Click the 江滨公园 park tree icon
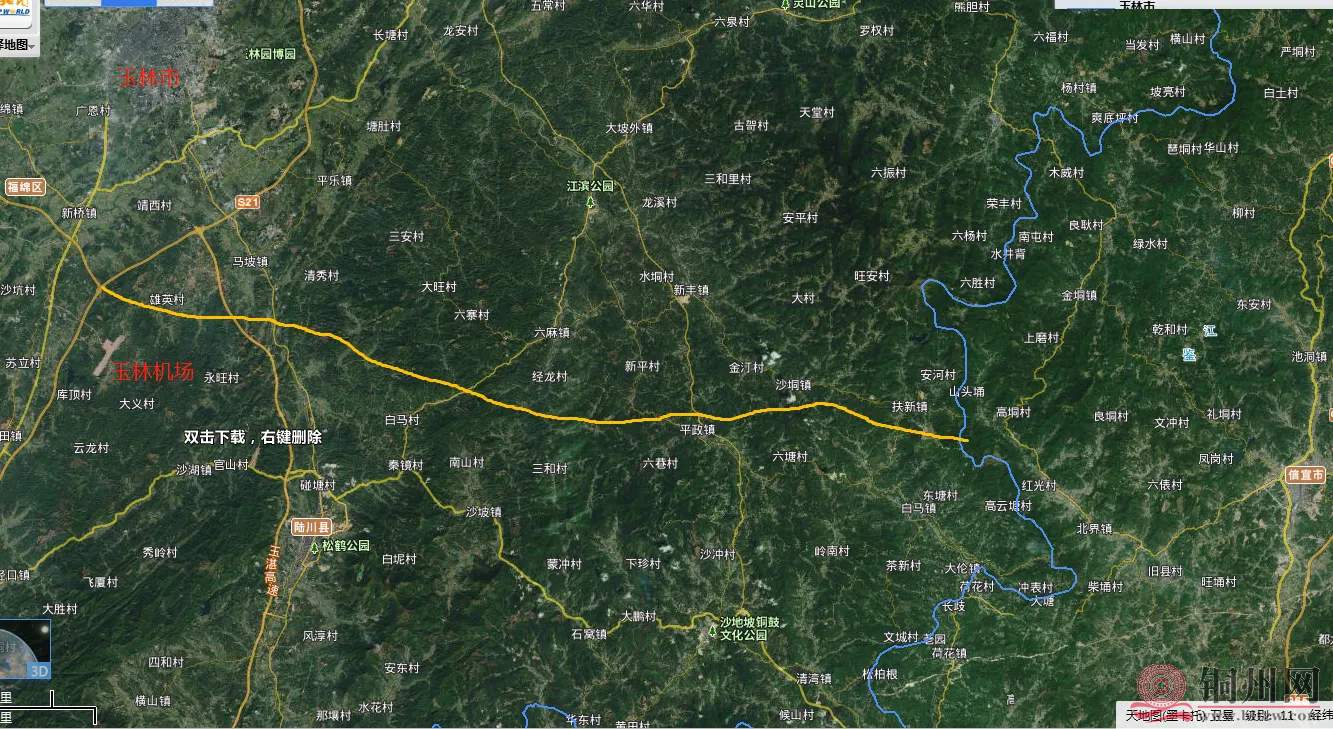1333x729 pixels. [590, 203]
